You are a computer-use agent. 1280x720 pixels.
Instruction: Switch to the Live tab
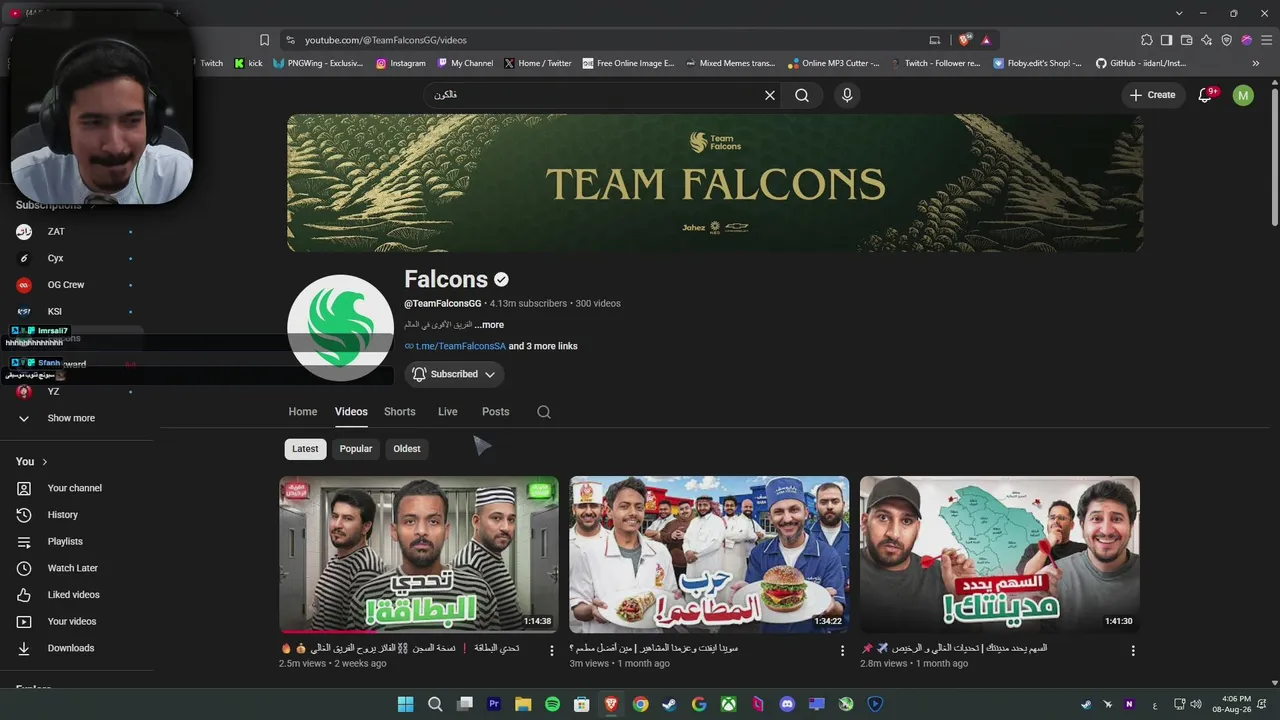pyautogui.click(x=448, y=412)
